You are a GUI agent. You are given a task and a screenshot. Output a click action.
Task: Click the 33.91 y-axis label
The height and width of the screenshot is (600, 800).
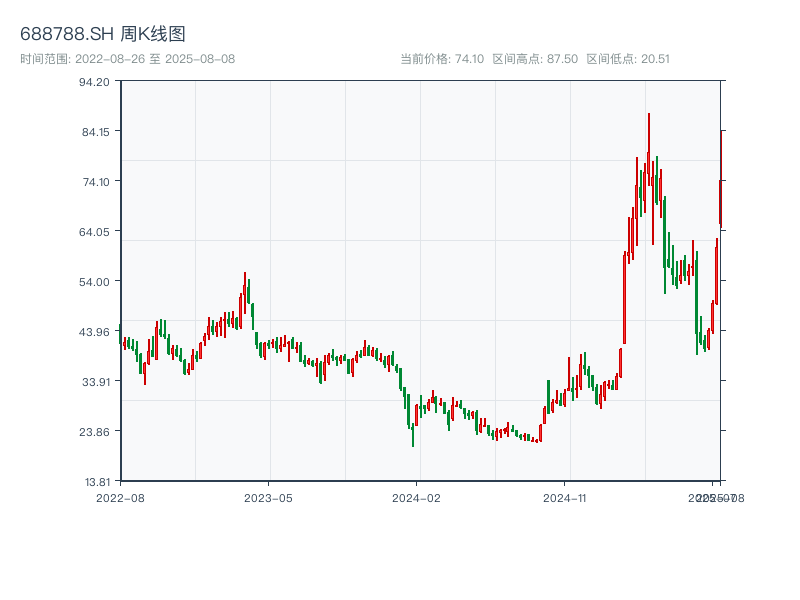pos(94,381)
